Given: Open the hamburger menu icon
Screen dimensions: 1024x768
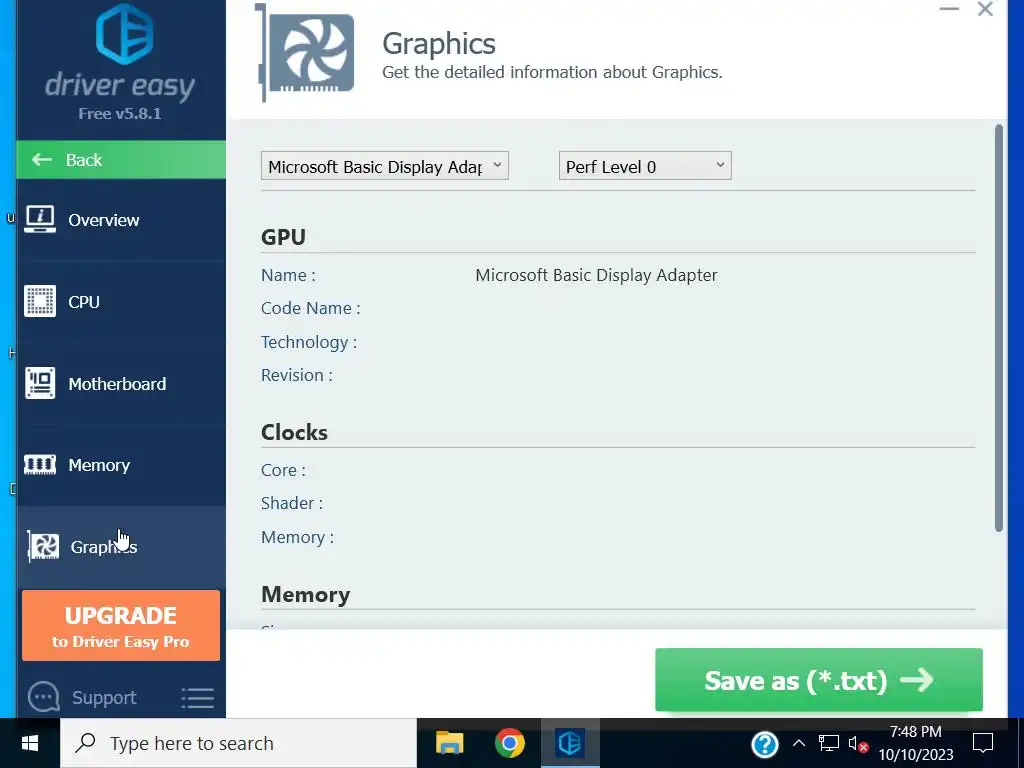Looking at the screenshot, I should [197, 697].
